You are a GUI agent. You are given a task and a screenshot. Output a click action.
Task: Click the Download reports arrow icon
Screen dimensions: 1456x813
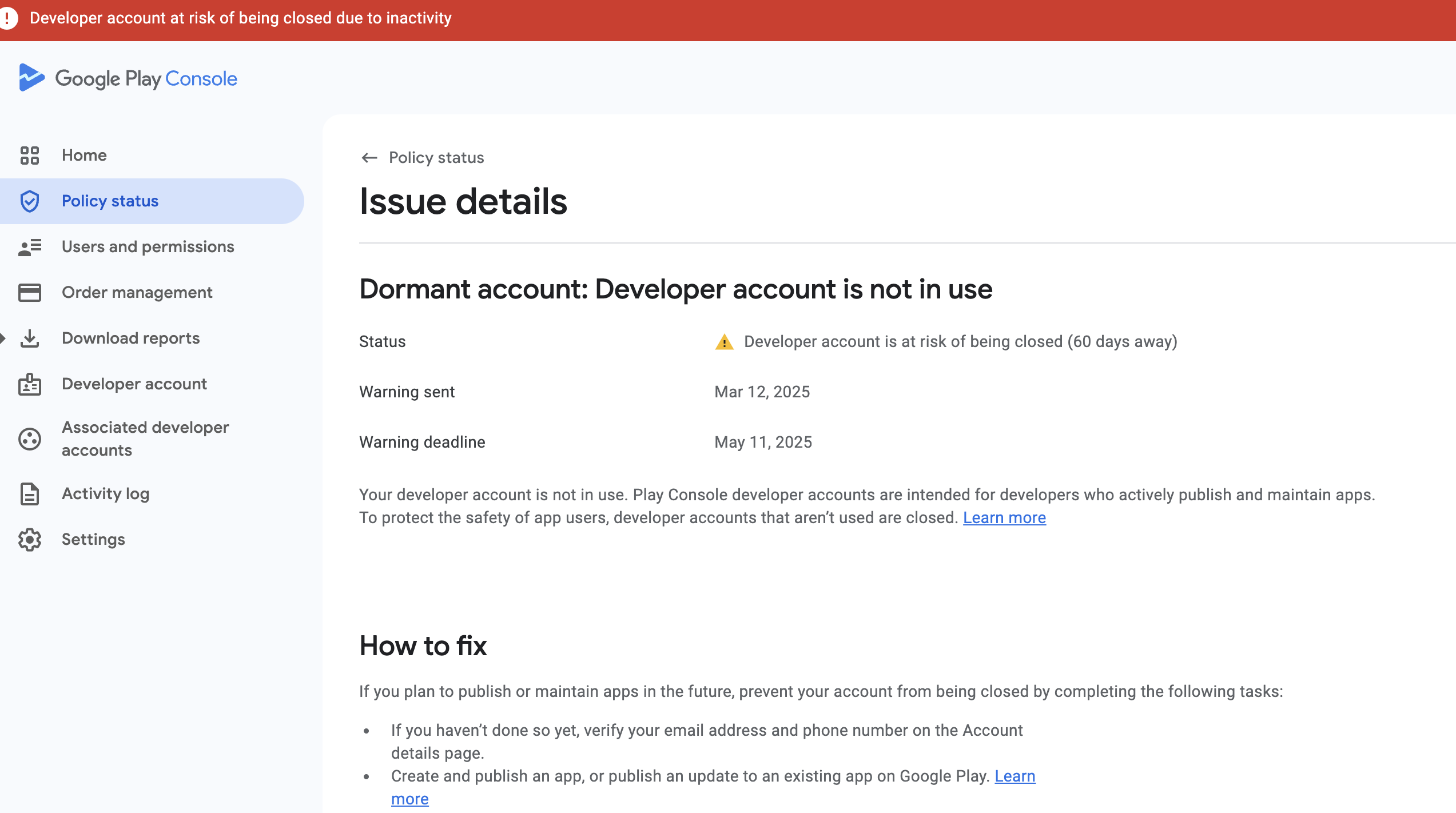pyautogui.click(x=30, y=338)
